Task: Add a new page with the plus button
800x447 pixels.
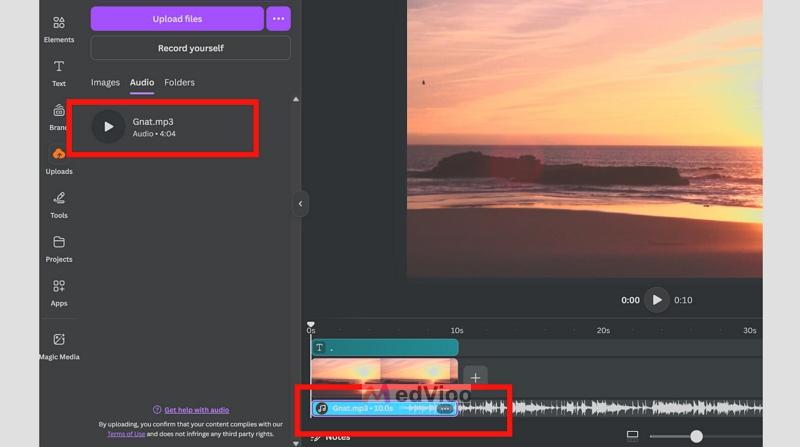Action: [476, 378]
